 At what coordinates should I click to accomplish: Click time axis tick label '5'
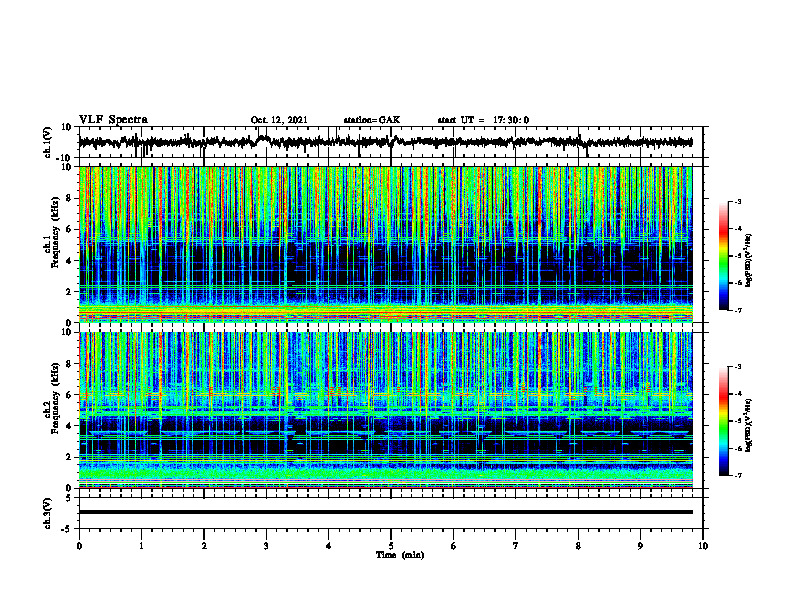(x=391, y=546)
